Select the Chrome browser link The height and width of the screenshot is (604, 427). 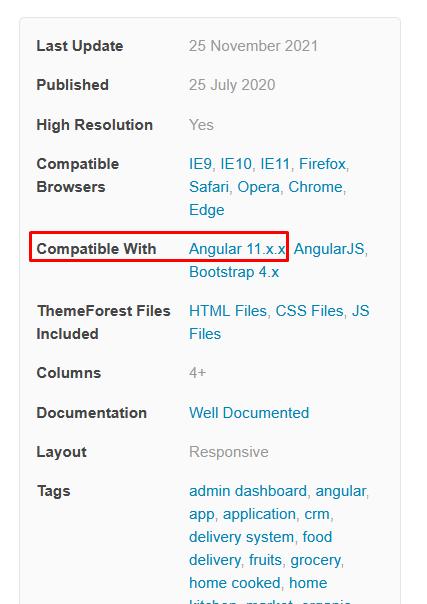point(315,187)
